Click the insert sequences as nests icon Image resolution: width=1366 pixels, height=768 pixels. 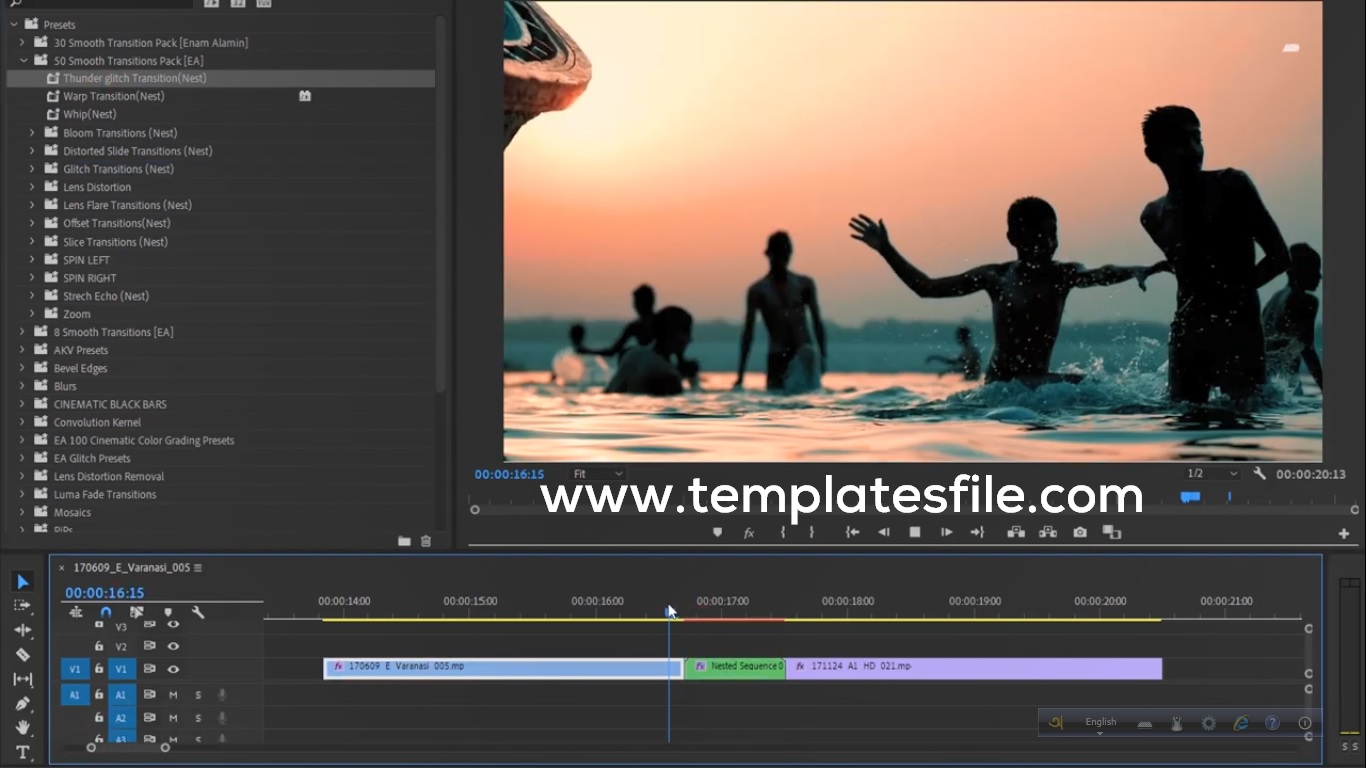75,612
